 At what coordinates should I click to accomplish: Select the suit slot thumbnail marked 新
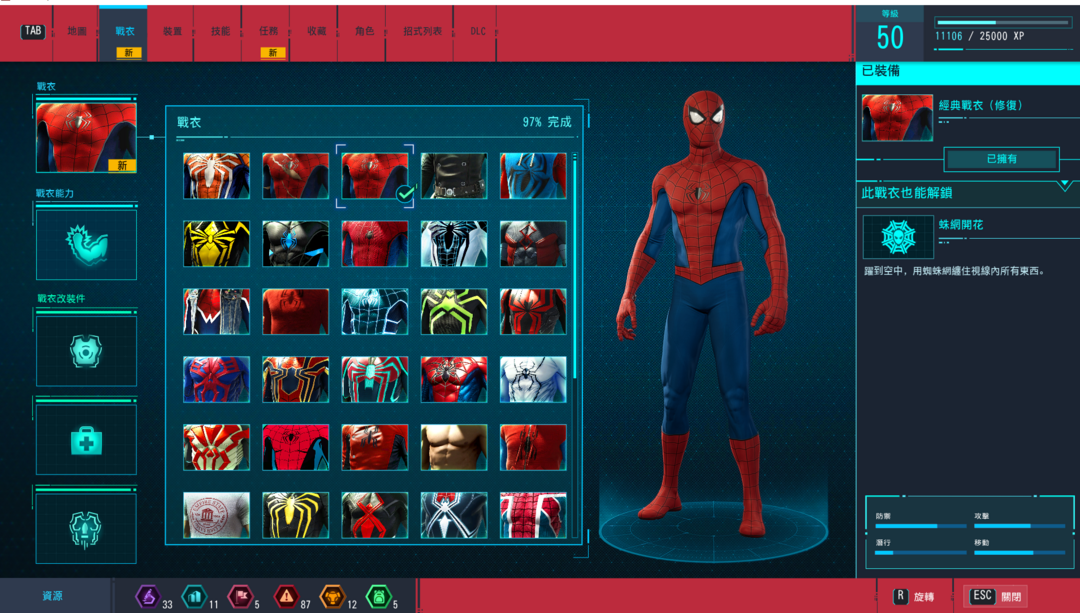(x=86, y=137)
